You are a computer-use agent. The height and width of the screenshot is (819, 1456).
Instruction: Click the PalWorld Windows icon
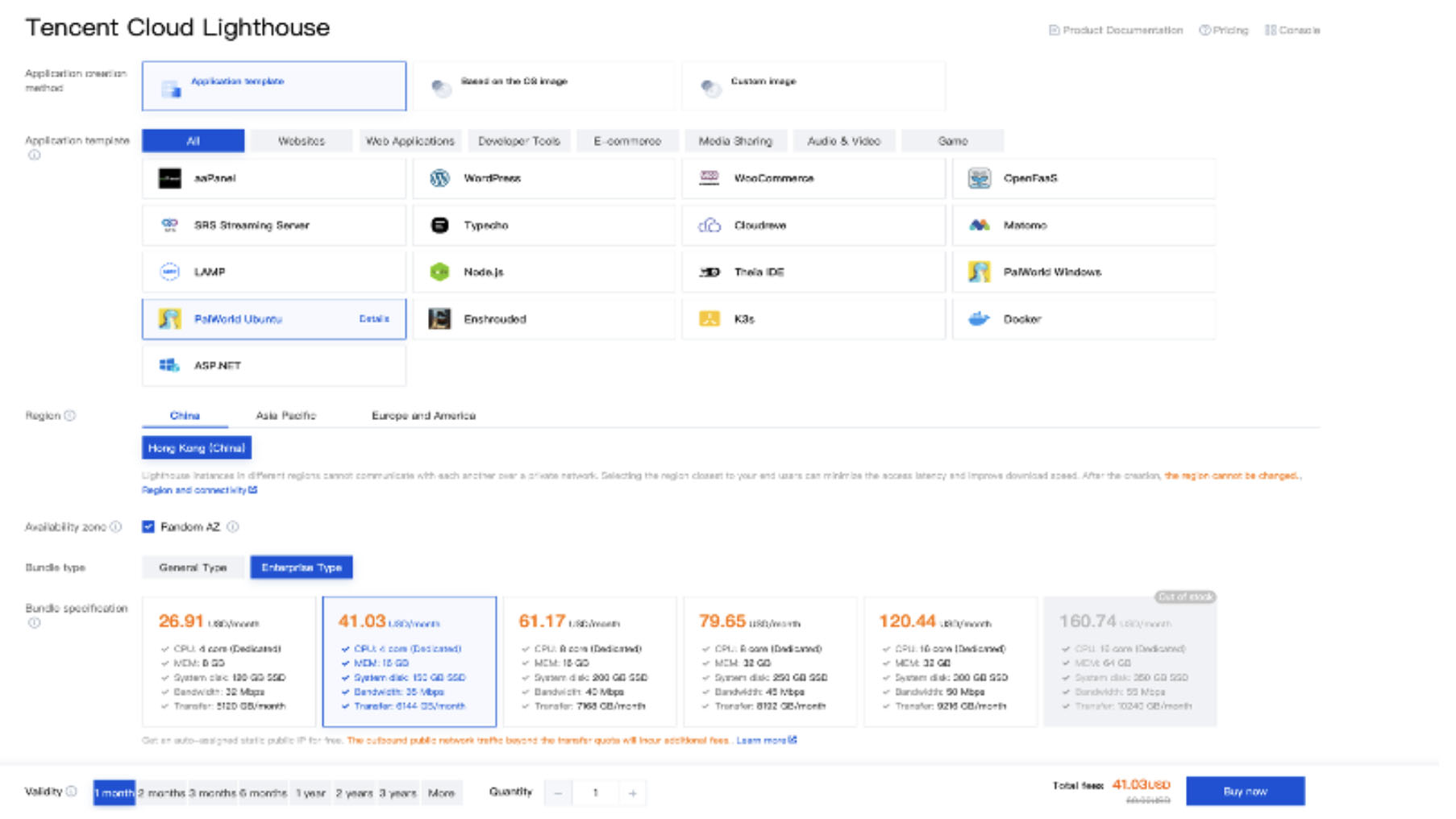979,272
